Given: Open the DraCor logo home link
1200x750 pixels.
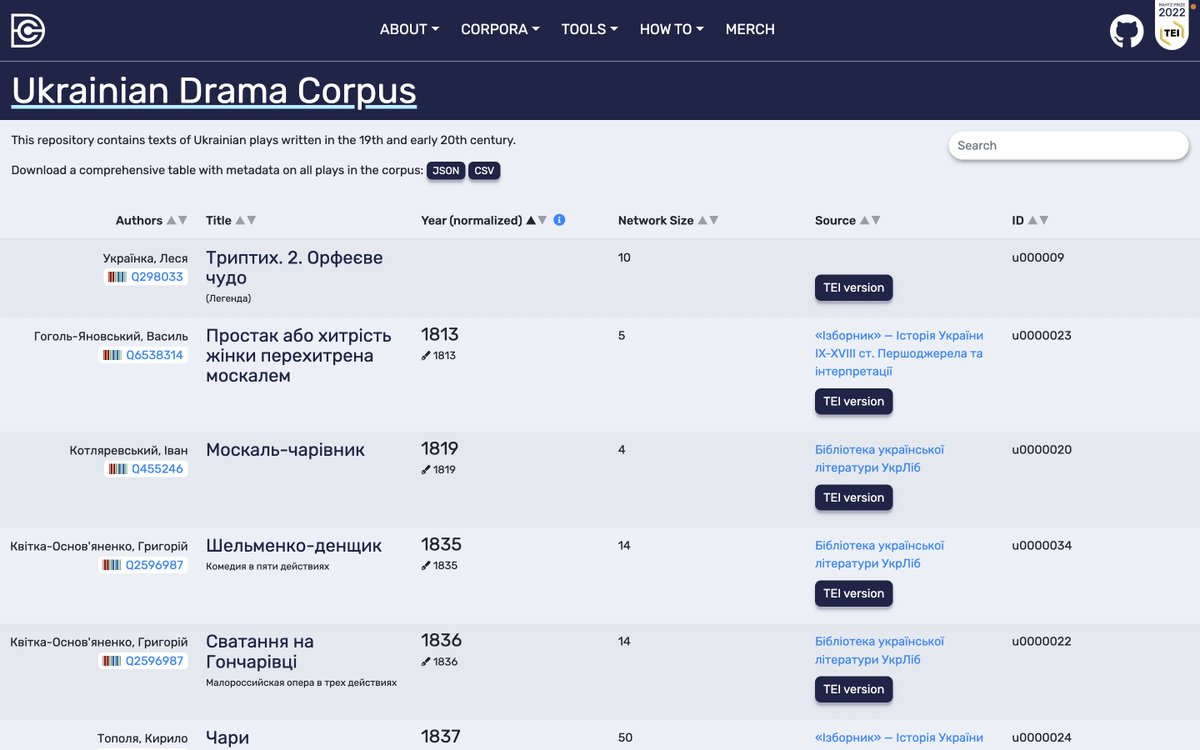Looking at the screenshot, I should pyautogui.click(x=28, y=30).
